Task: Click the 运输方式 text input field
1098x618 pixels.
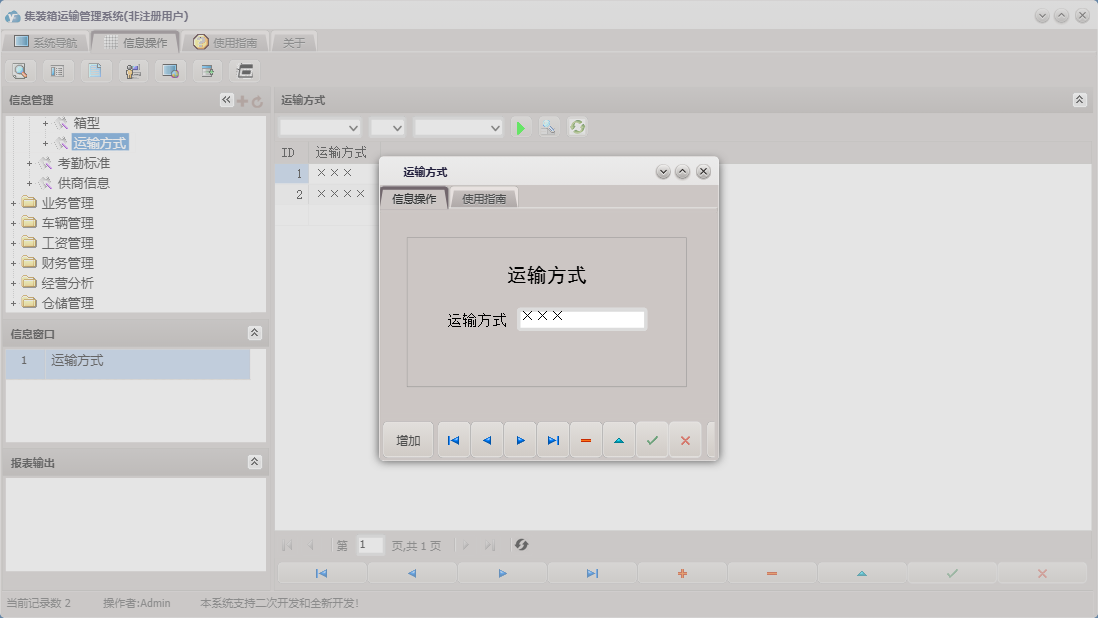Action: pos(582,318)
